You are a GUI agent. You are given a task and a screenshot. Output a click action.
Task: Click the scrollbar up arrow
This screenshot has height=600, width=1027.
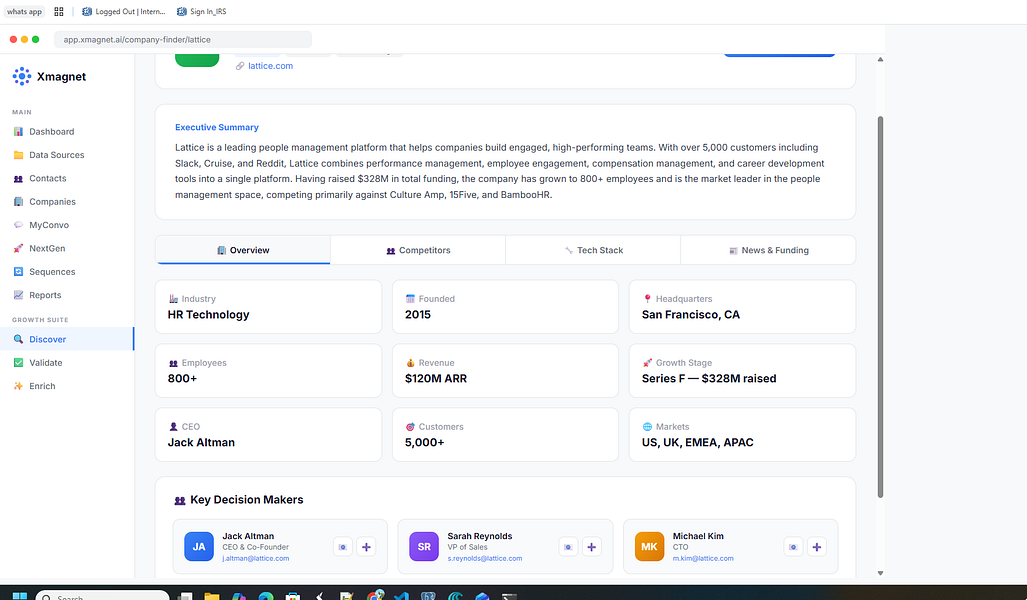click(880, 60)
